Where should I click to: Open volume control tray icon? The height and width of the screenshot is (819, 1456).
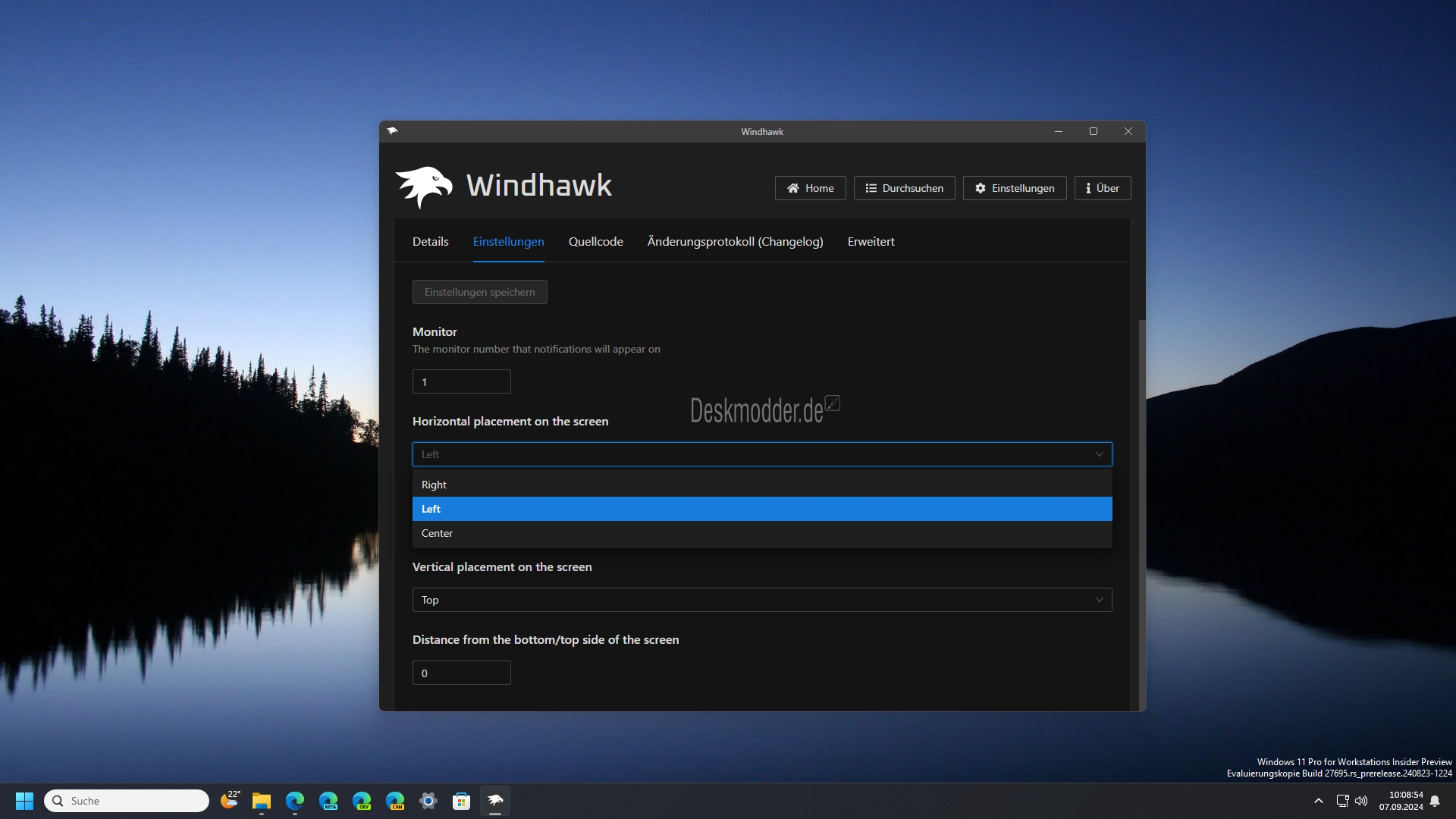(x=1361, y=801)
